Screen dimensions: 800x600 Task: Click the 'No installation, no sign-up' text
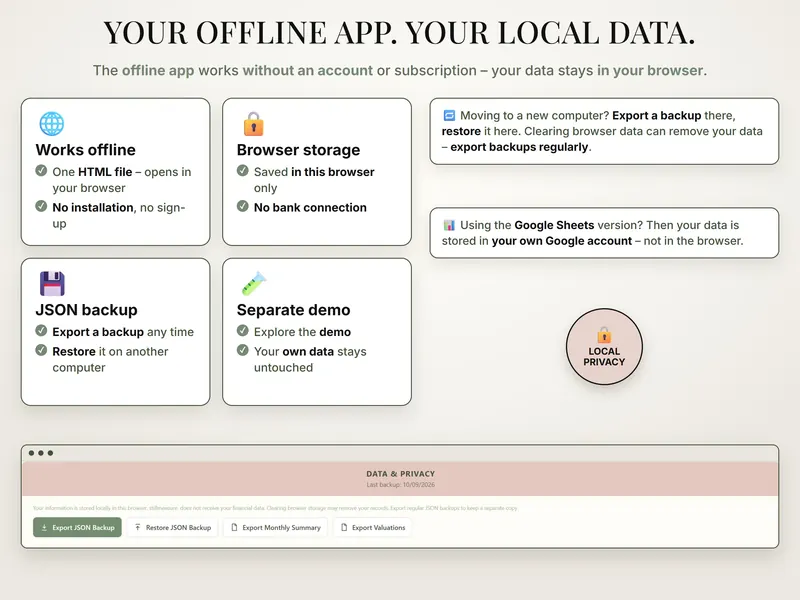click(x=119, y=215)
